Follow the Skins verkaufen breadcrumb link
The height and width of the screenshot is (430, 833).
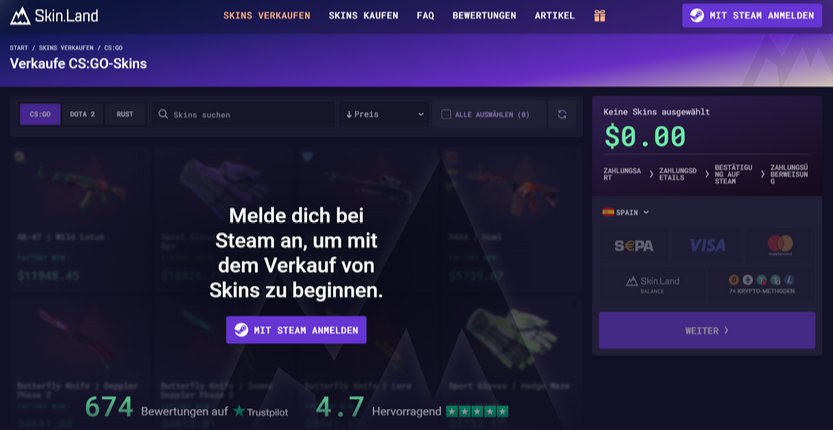click(x=66, y=48)
